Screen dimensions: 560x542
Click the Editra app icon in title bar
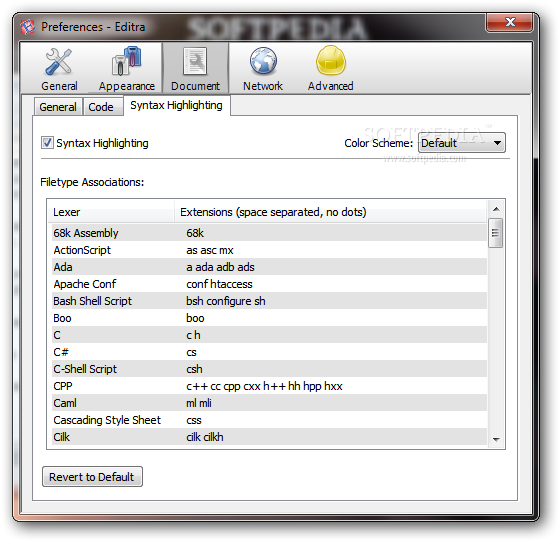coord(28,27)
